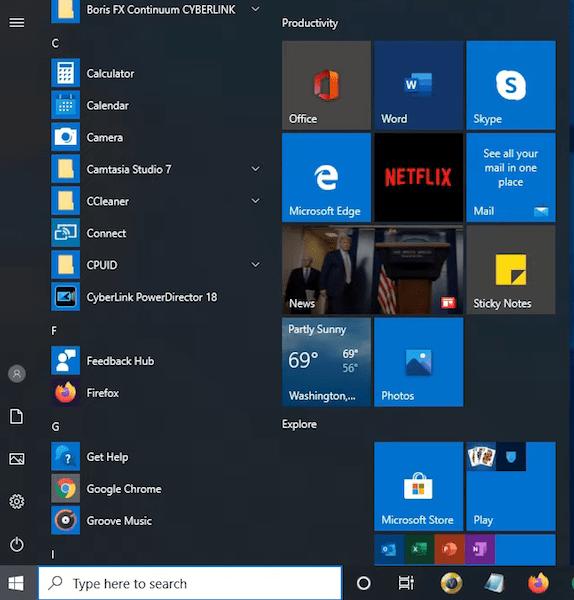Open Get Help app
Image resolution: width=574 pixels, height=600 pixels.
tap(157, 457)
